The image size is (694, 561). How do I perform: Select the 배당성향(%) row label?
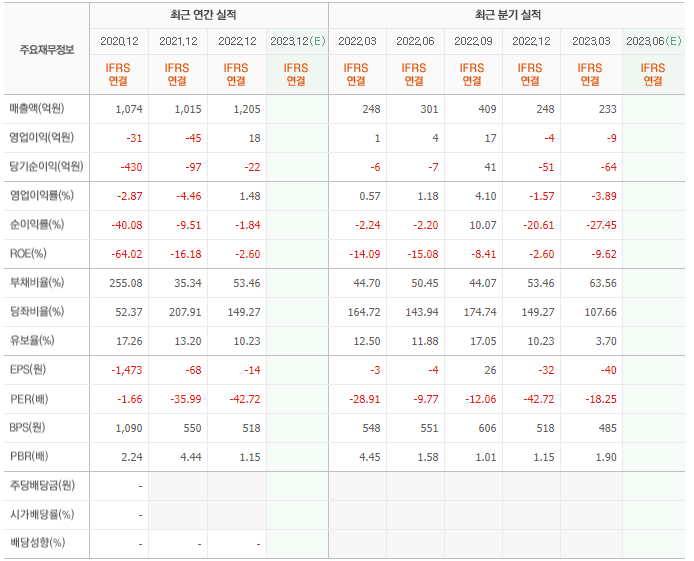point(37,542)
